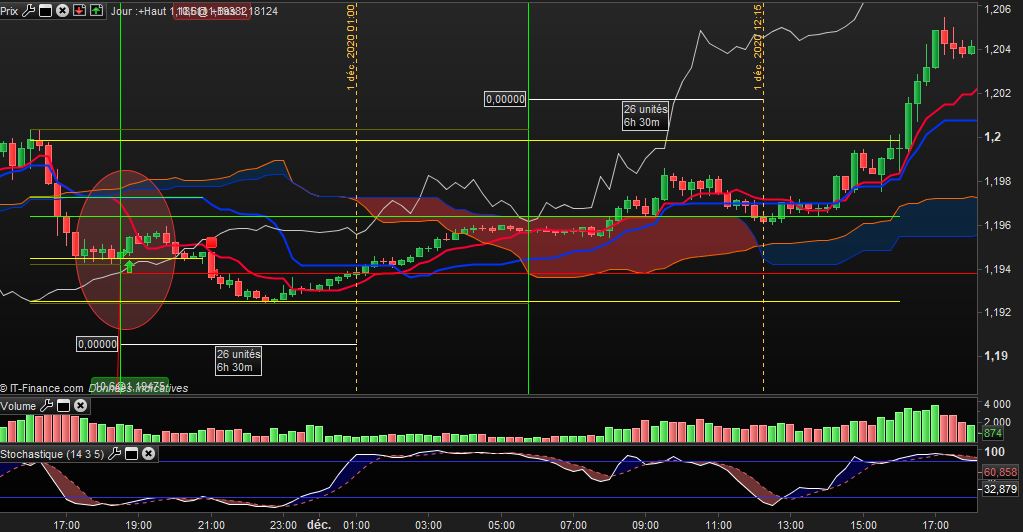Click the 874 volume value label
Viewport: 1023px width, 532px height.
[x=993, y=433]
